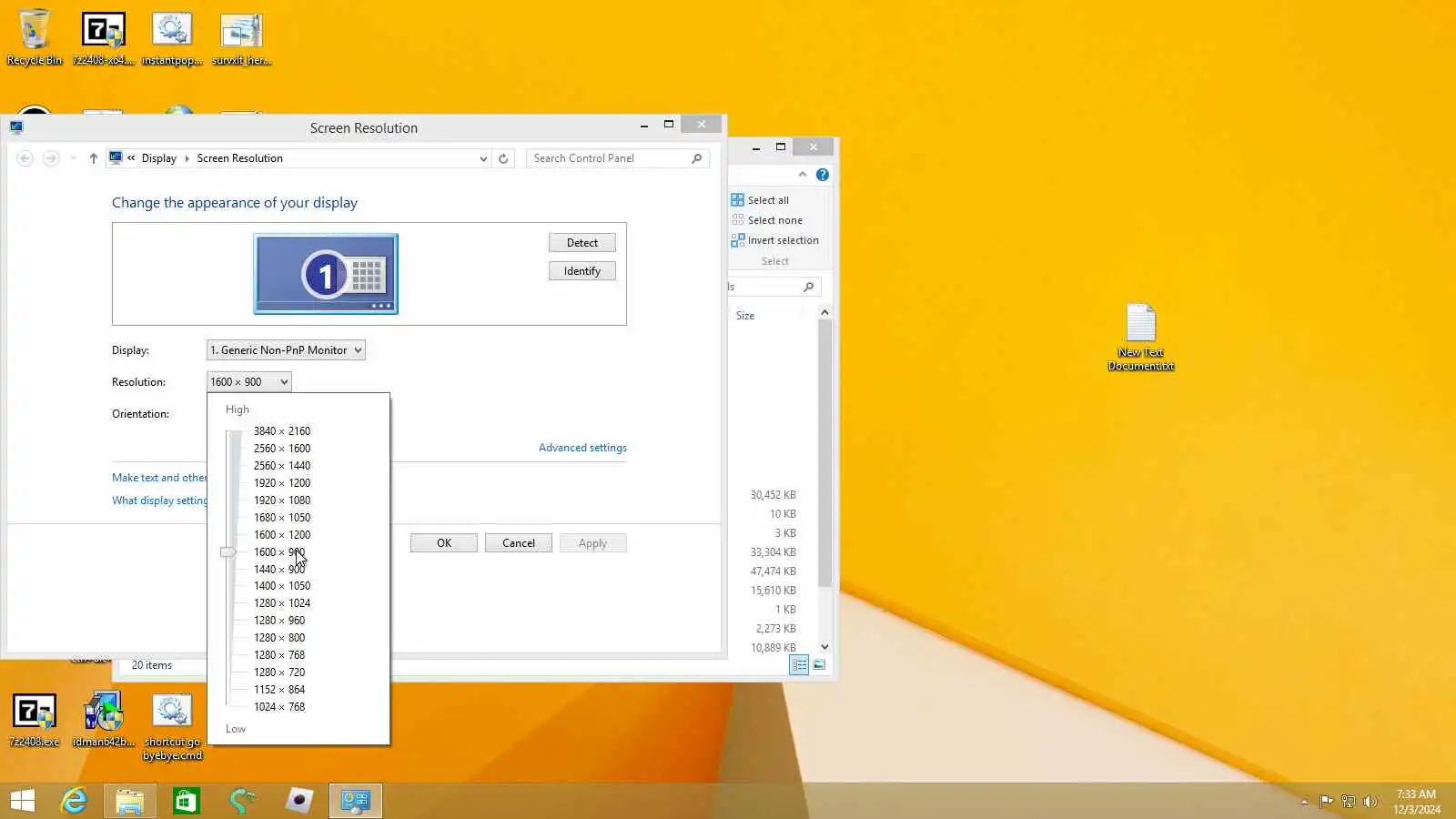Select the instantpop desktop icon
The height and width of the screenshot is (819, 1456).
(172, 37)
